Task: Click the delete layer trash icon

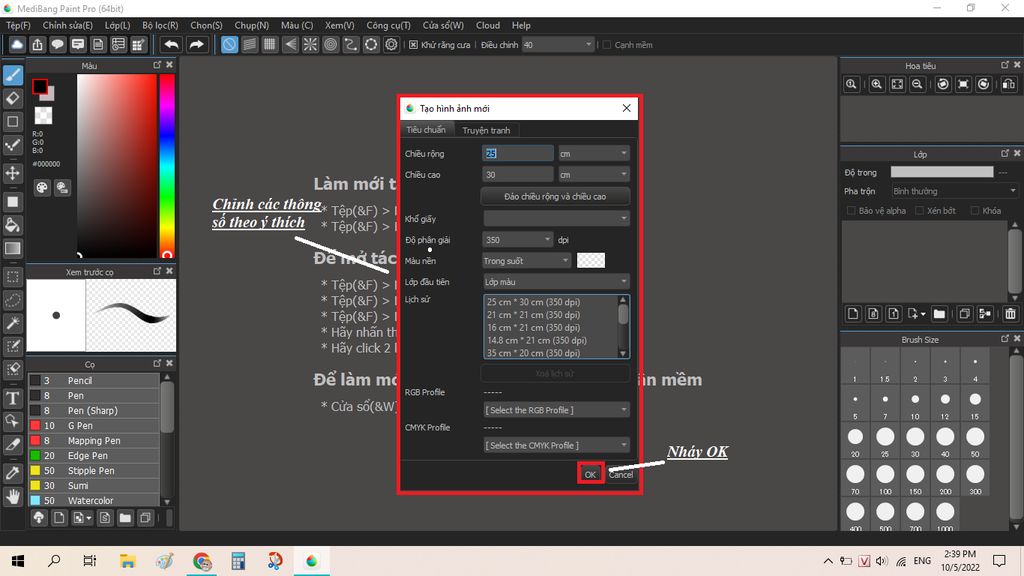Action: [1010, 314]
